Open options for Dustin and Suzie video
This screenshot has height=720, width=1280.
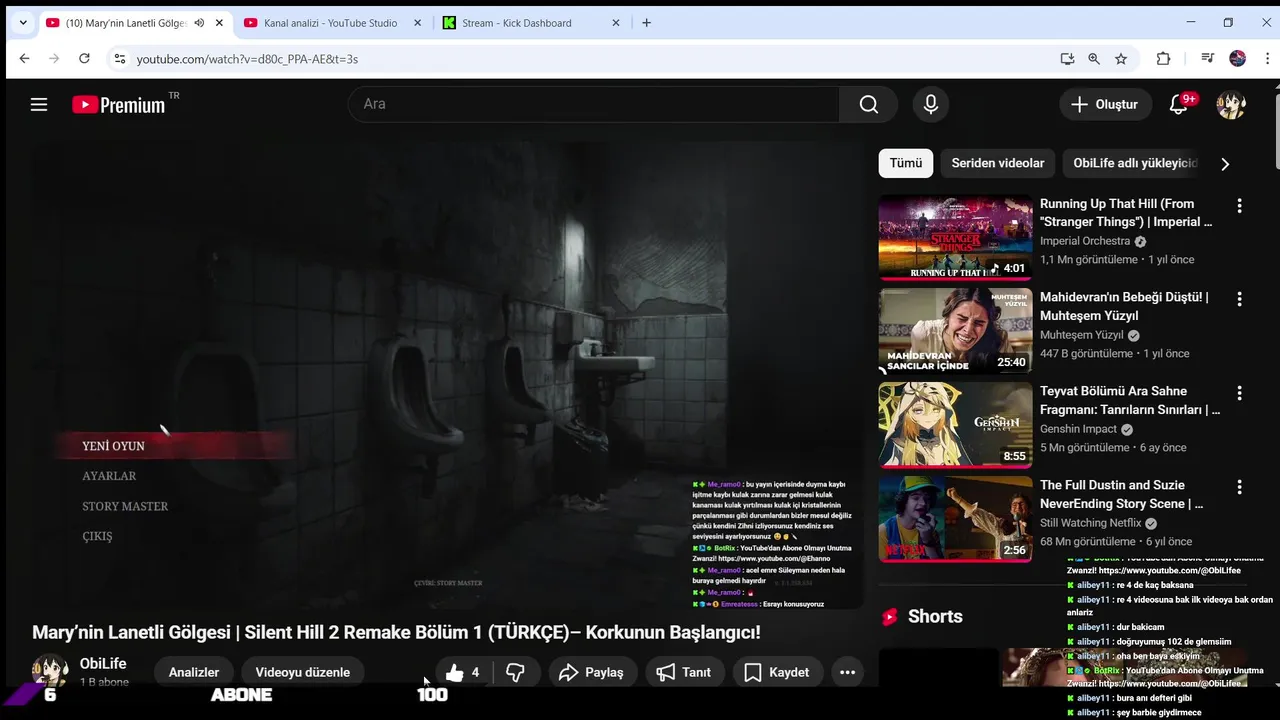1239,487
